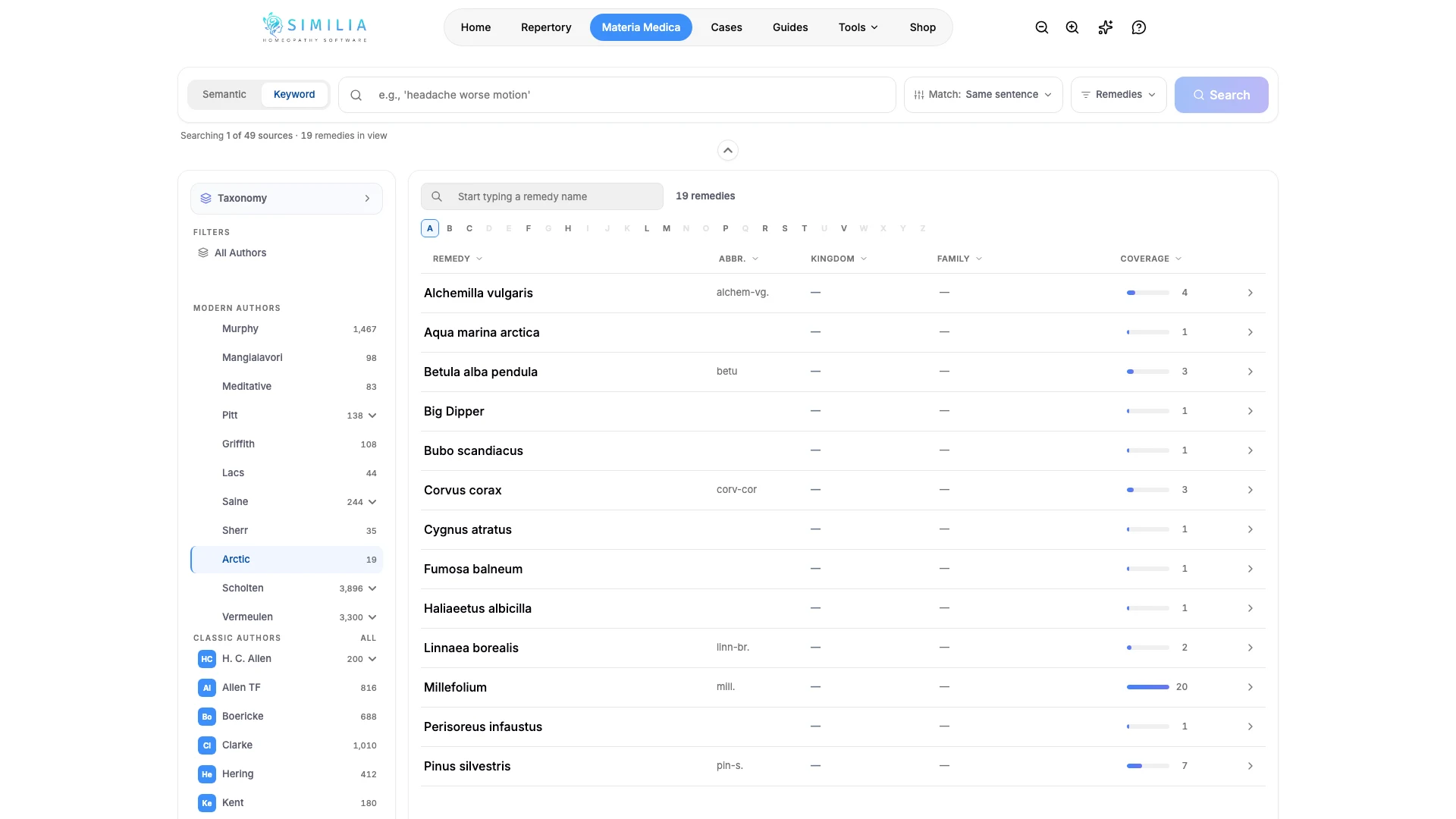Open the Match: Same sentence dropdown
The width and height of the screenshot is (1456, 819).
(x=984, y=95)
